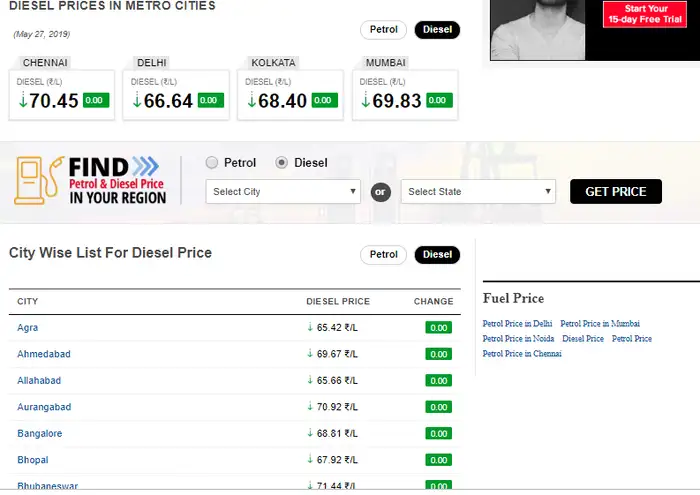Click the Chennai diesel price down arrow
The image size is (700, 495).
coord(23,101)
